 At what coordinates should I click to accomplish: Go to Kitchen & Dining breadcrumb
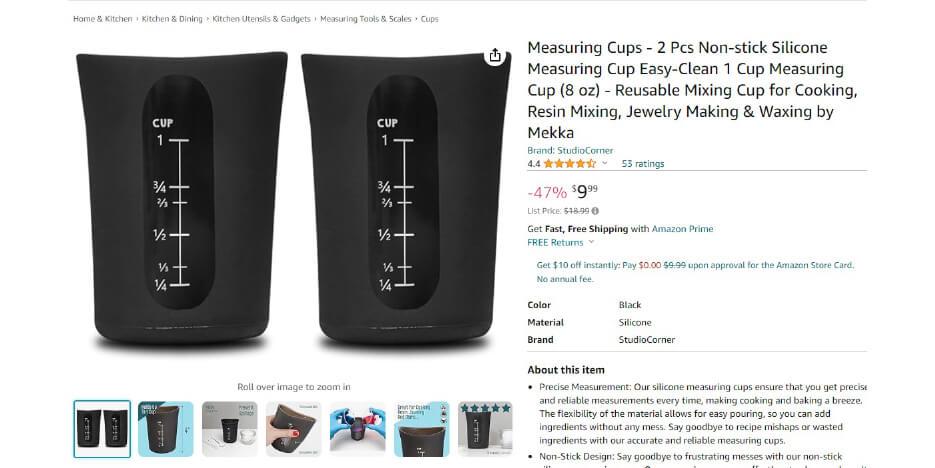[172, 19]
